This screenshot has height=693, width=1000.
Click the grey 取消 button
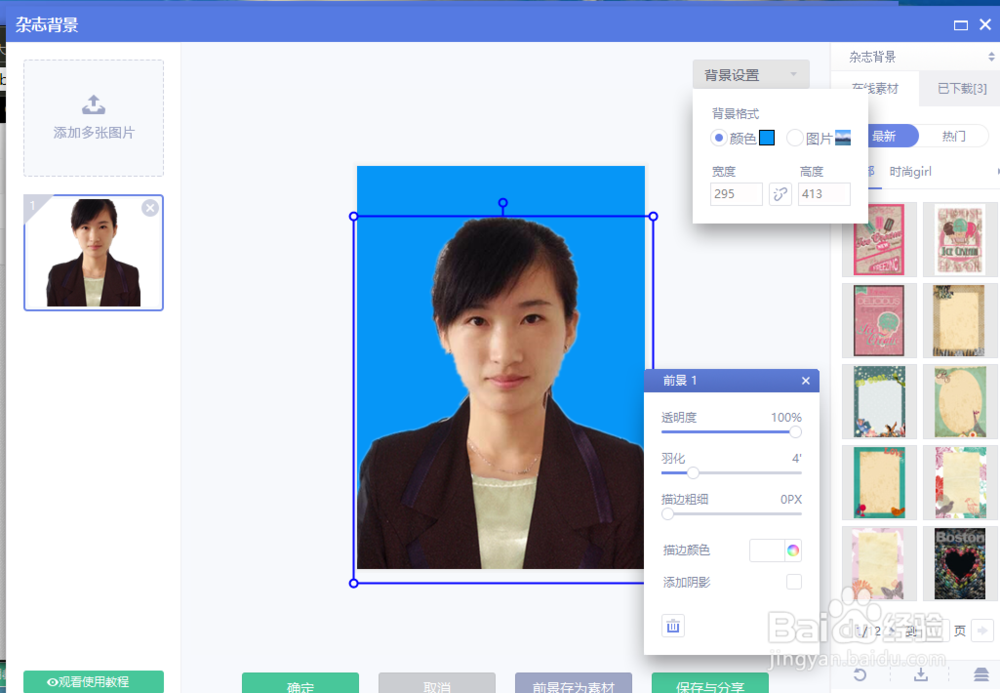437,683
